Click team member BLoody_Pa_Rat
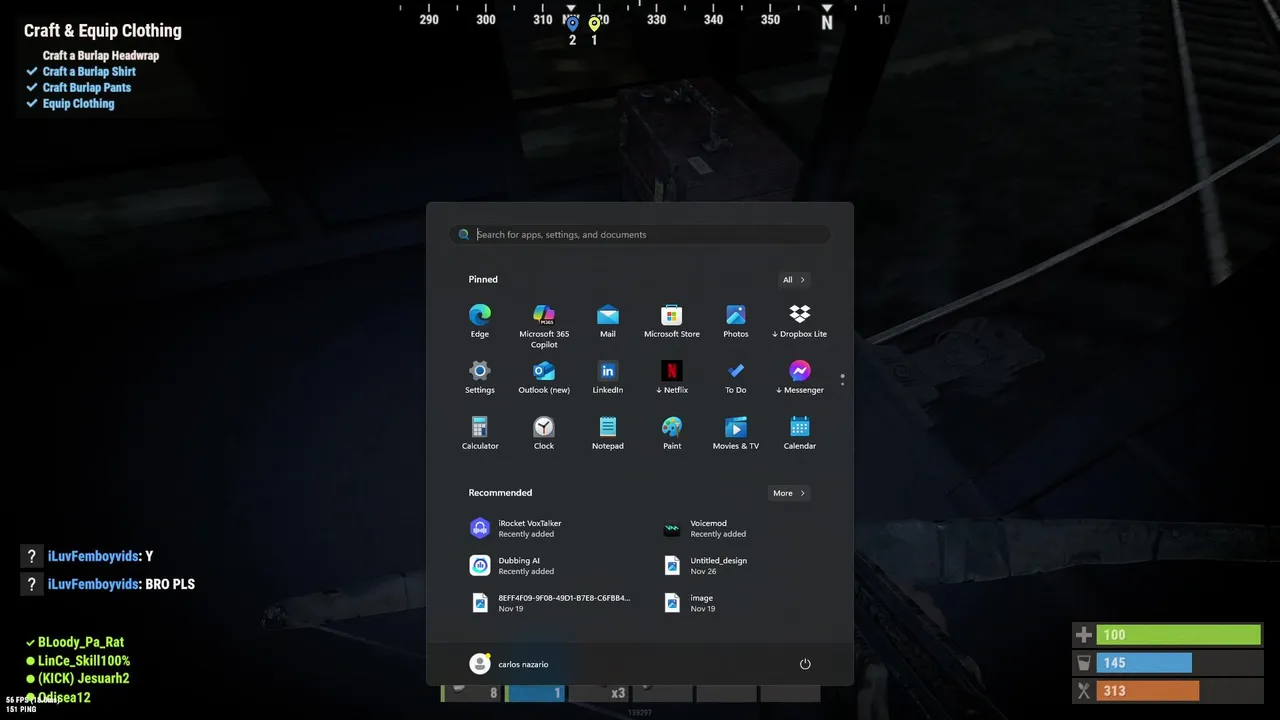Image resolution: width=1280 pixels, height=720 pixels. coord(81,642)
